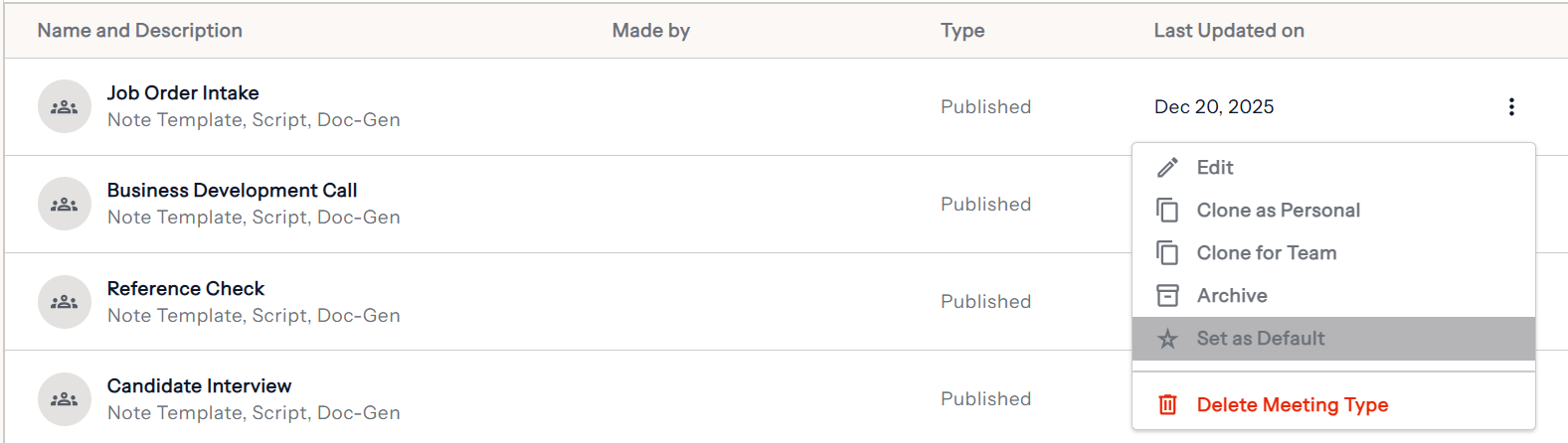Image resolution: width=1568 pixels, height=443 pixels.
Task: Click the Clone for Team copy icon
Action: coord(1168,253)
